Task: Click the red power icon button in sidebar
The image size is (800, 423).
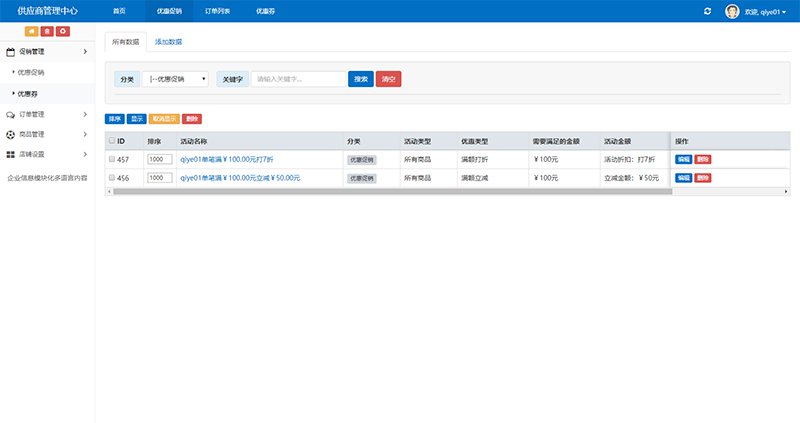Action: [x=63, y=32]
